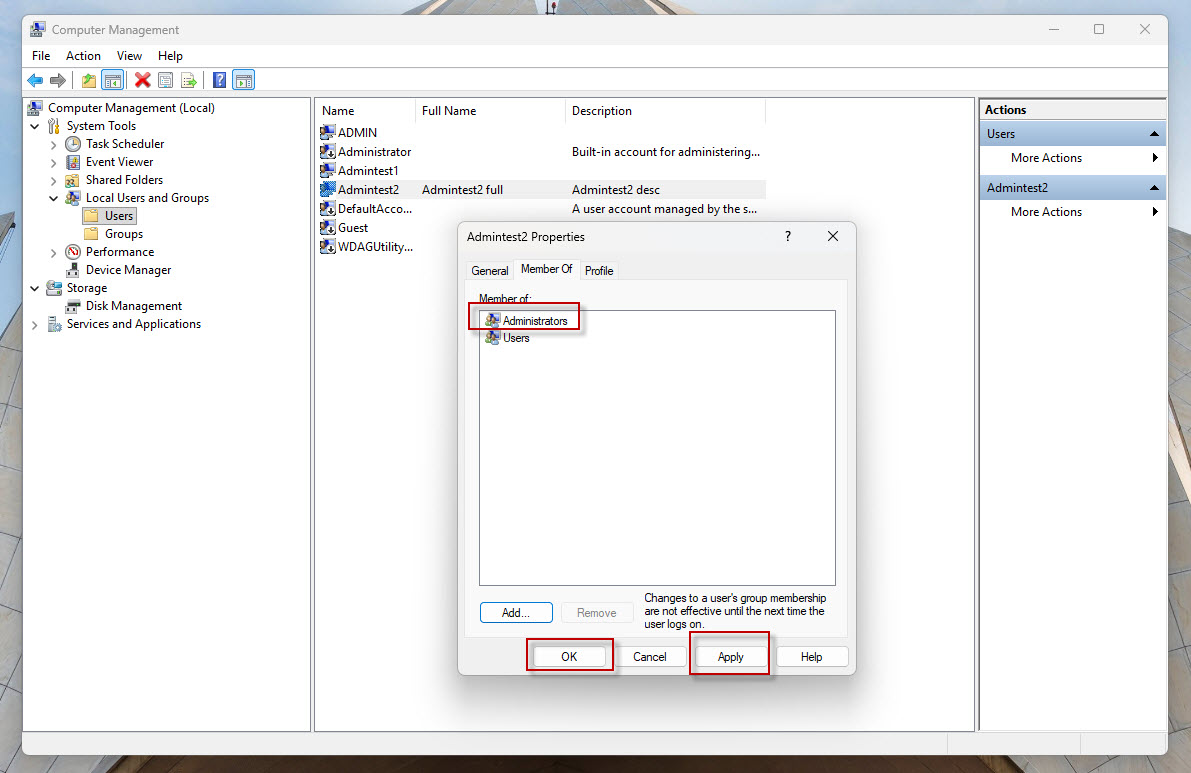The width and height of the screenshot is (1191, 773).
Task: Click the Computer Management window title icon
Action: 37,30
